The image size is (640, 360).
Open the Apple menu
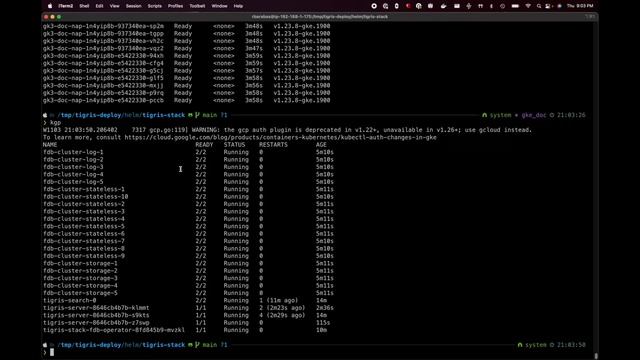coord(50,6)
